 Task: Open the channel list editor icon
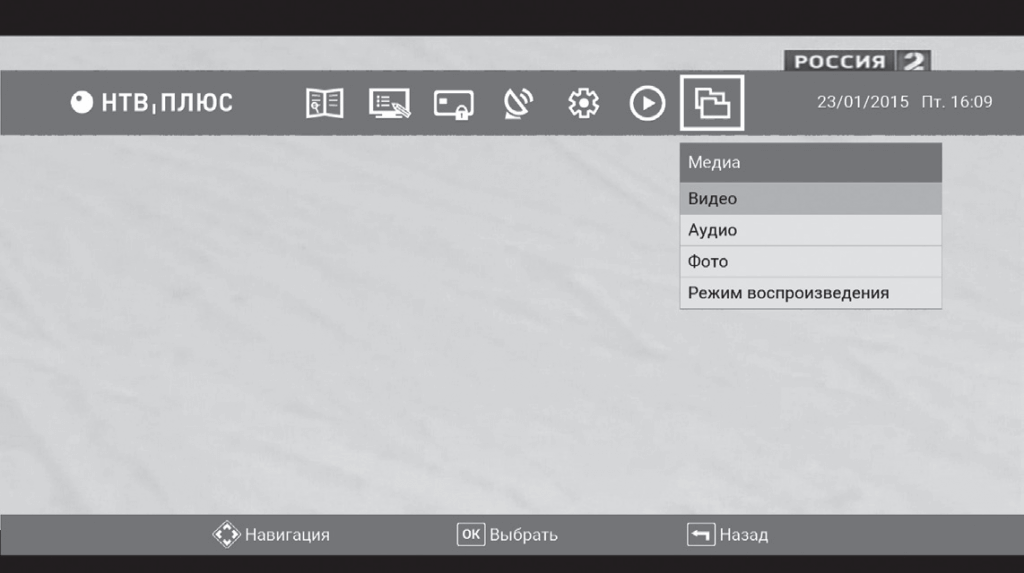pyautogui.click(x=389, y=103)
